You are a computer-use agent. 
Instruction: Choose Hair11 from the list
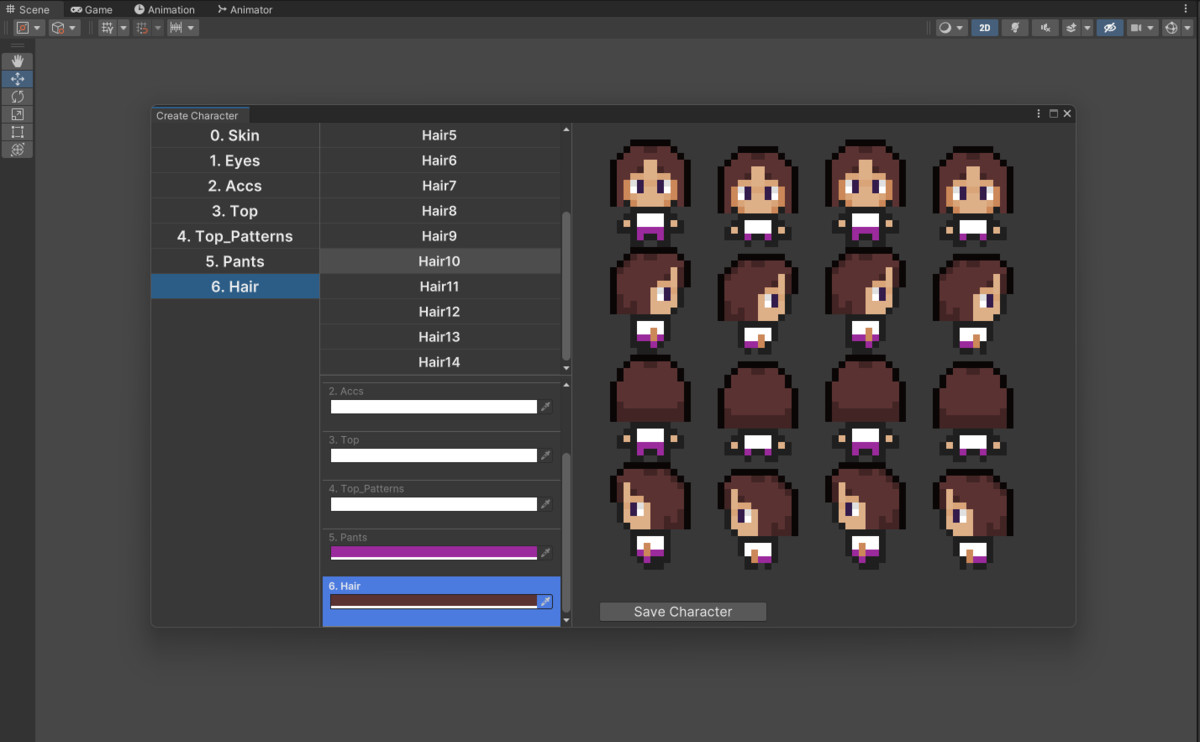point(439,286)
